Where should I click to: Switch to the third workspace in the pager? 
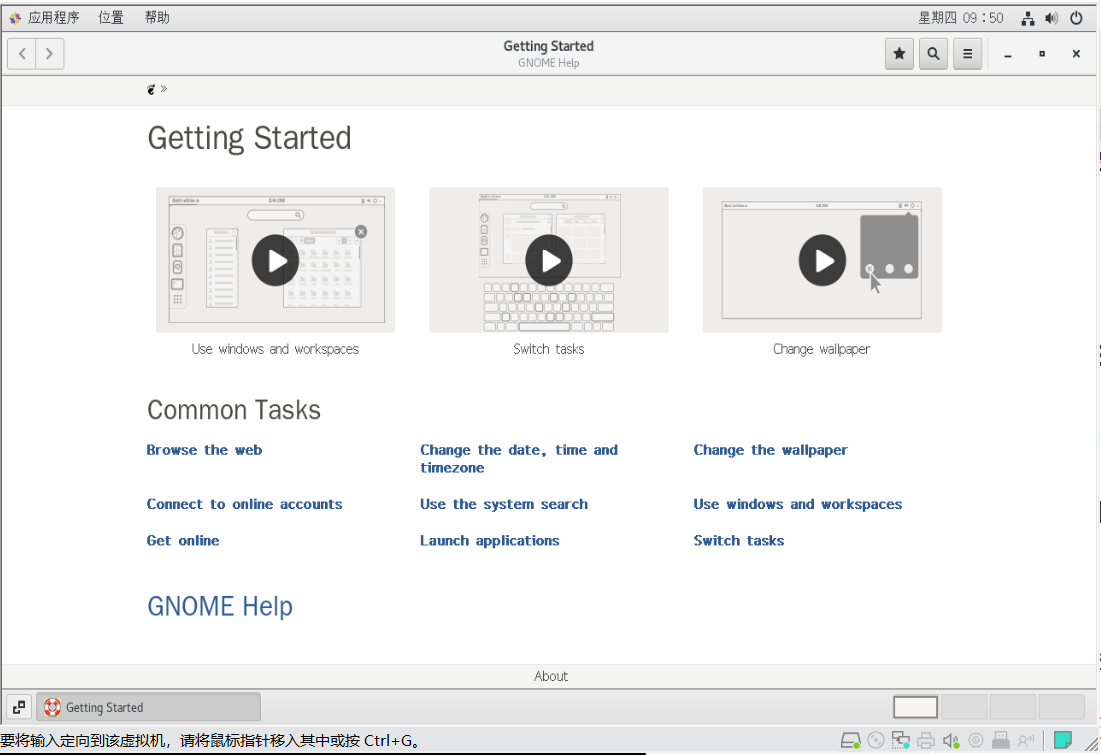coord(1013,707)
